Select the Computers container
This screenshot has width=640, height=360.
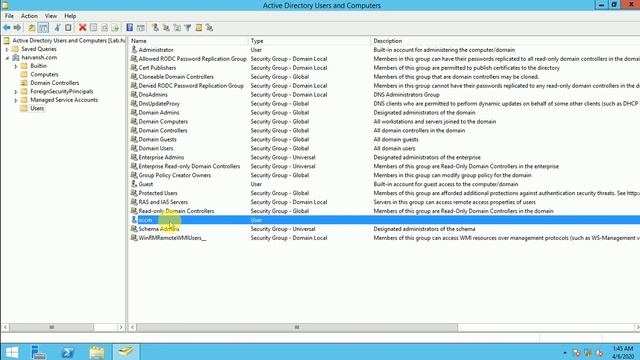(x=44, y=75)
